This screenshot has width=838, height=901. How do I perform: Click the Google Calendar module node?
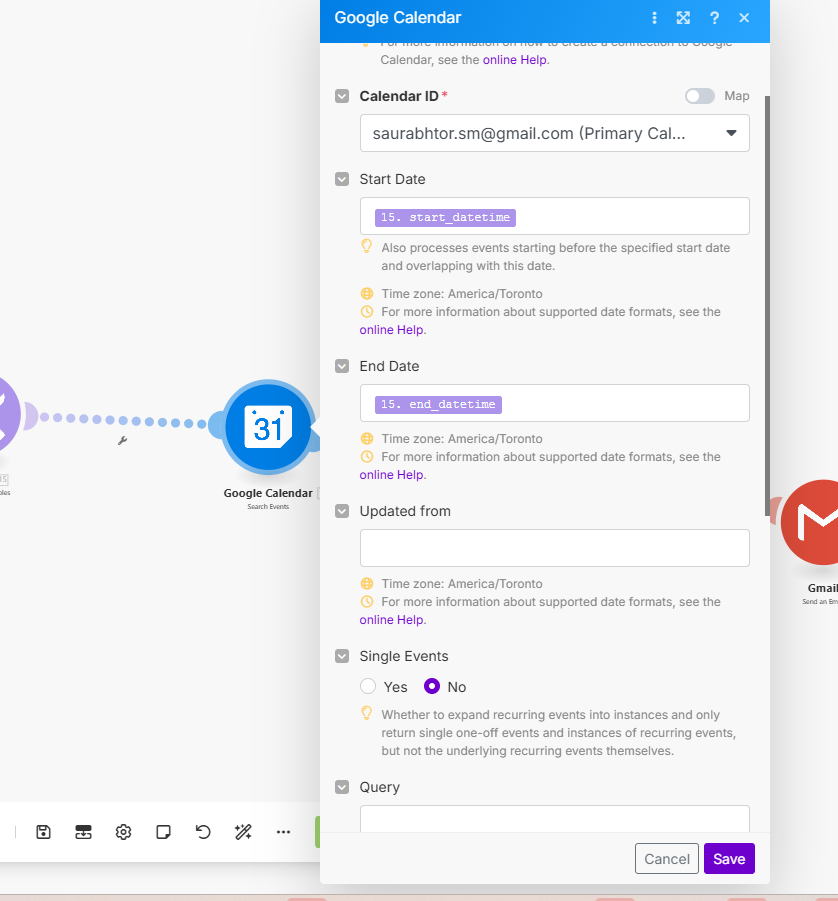tap(268, 427)
